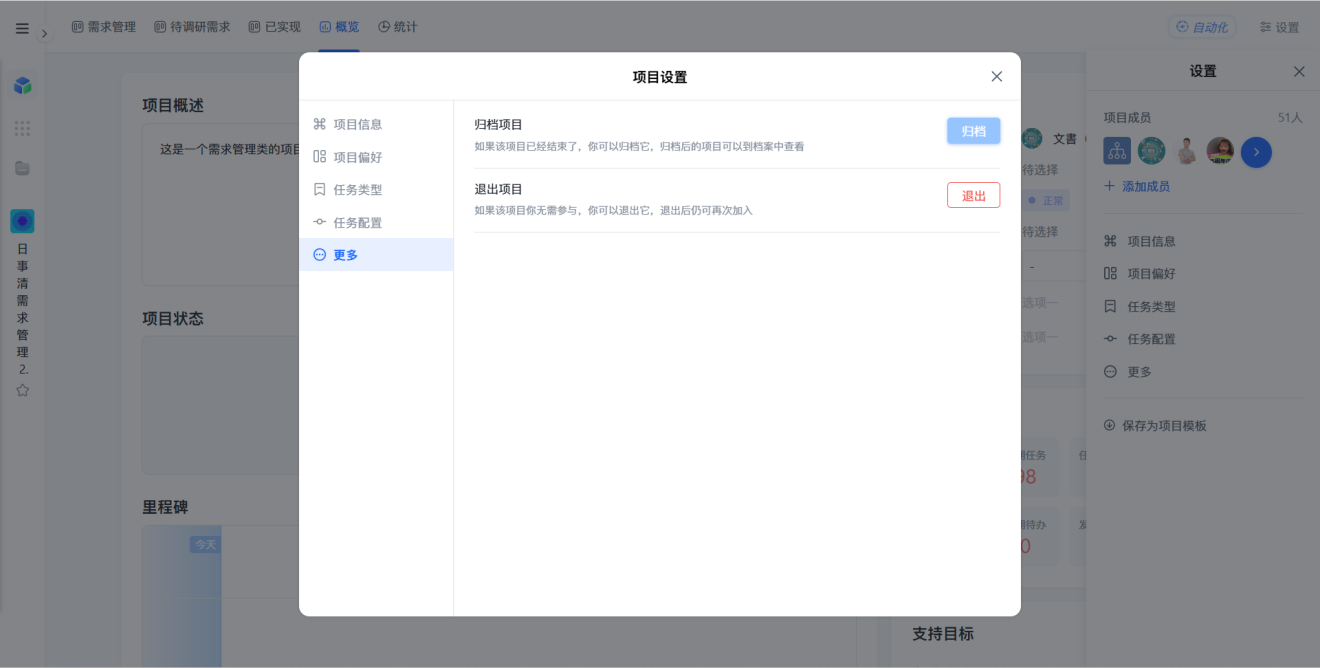The width and height of the screenshot is (1320, 668).
Task: Click the 退出项目 heading text
Action: pyautogui.click(x=498, y=189)
